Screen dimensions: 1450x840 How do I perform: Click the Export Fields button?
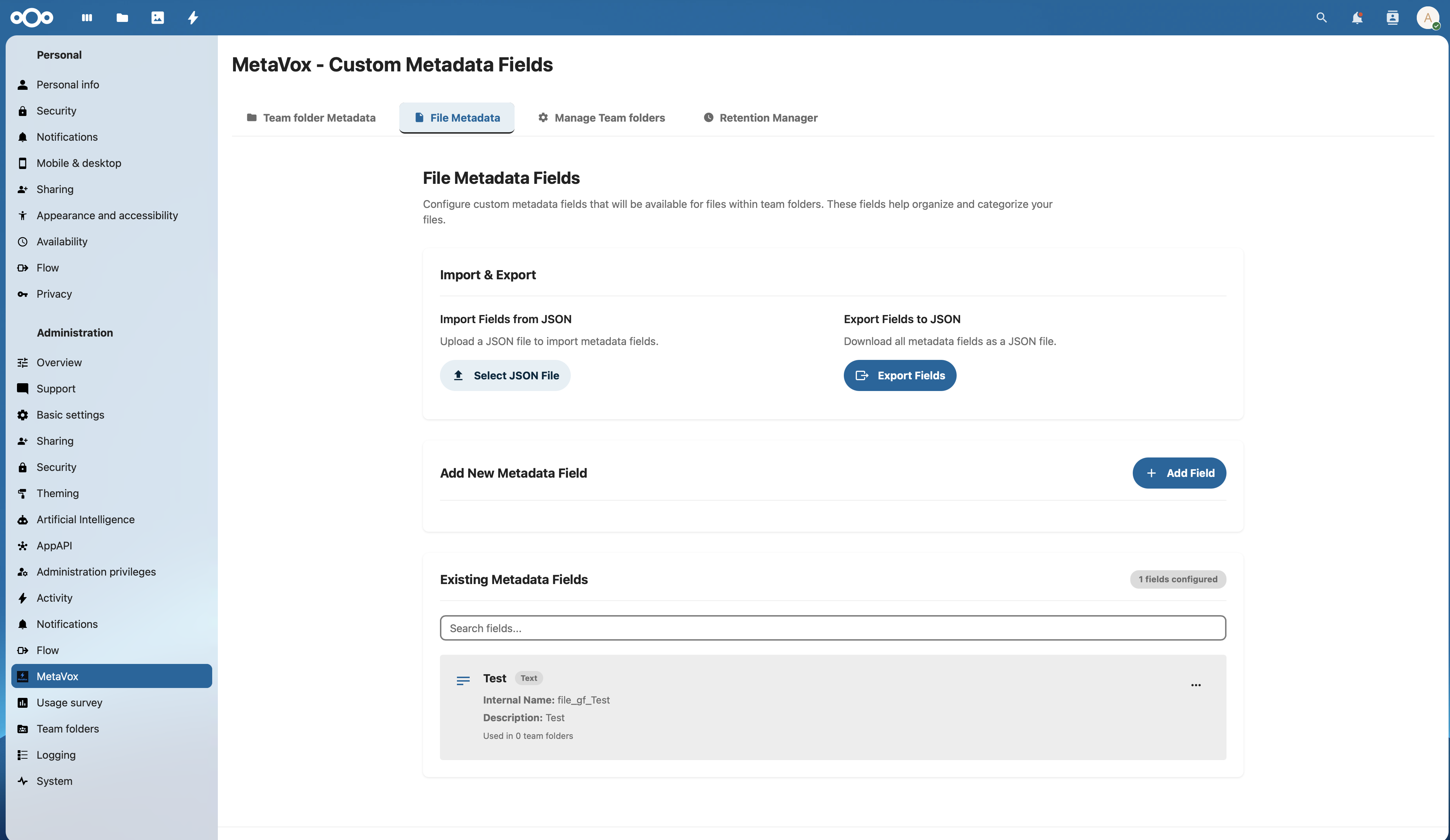[x=900, y=375]
